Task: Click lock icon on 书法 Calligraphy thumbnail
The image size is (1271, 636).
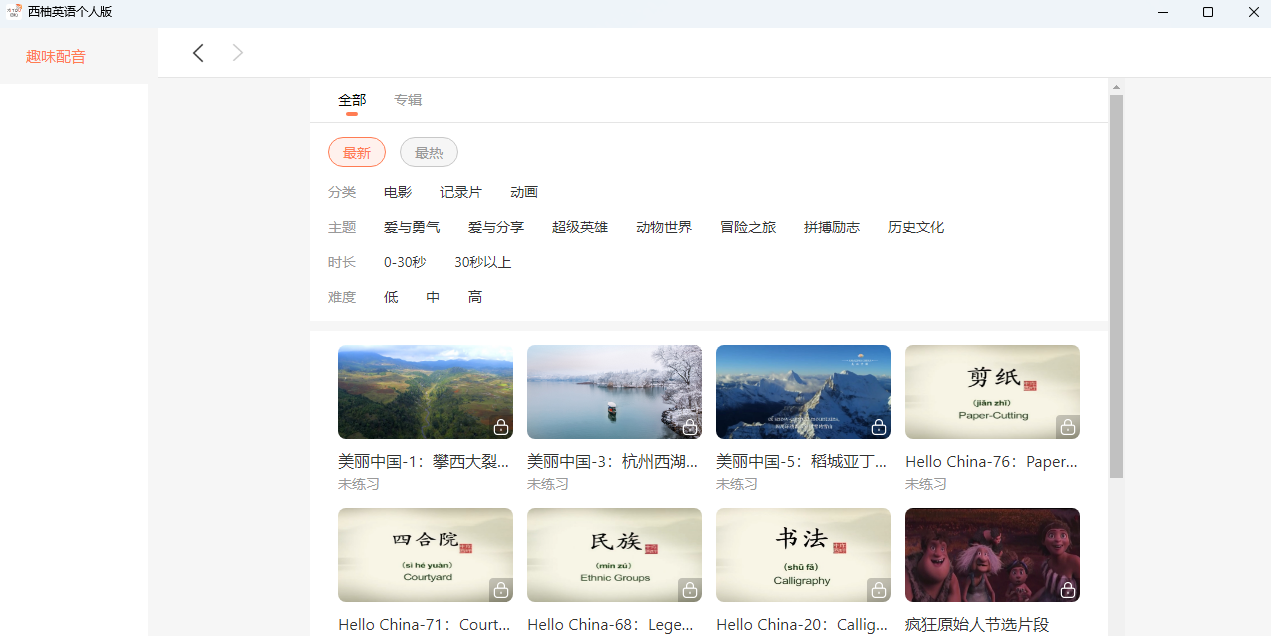Action: (879, 590)
